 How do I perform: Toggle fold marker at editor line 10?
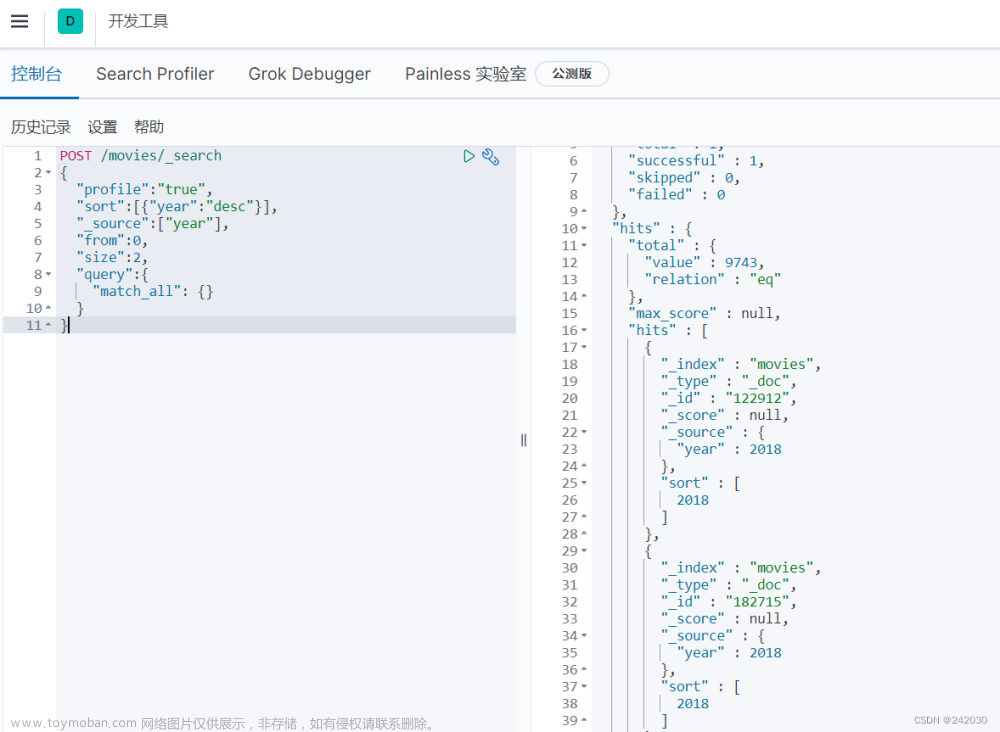point(48,309)
